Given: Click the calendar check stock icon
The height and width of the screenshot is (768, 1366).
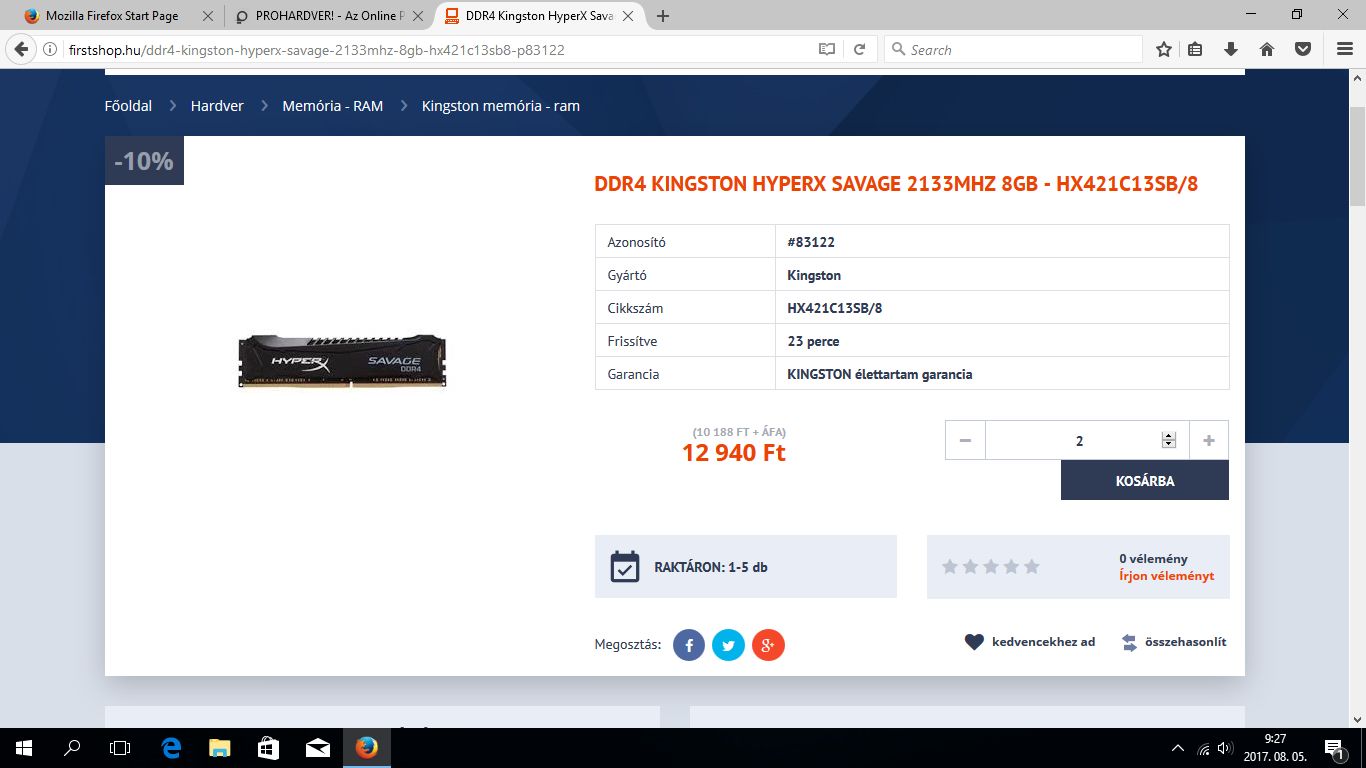Looking at the screenshot, I should pyautogui.click(x=625, y=567).
